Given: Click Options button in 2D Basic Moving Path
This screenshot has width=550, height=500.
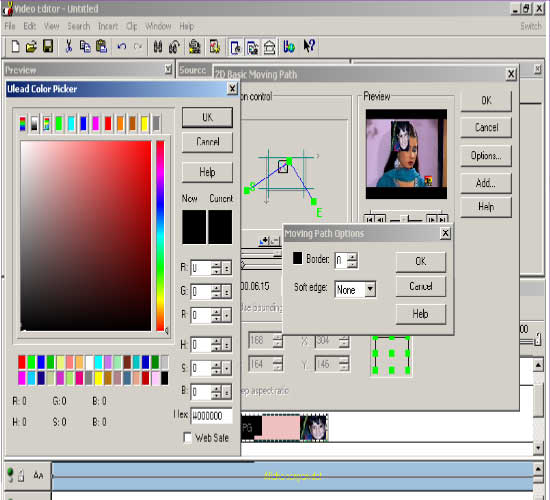Looking at the screenshot, I should tap(486, 156).
